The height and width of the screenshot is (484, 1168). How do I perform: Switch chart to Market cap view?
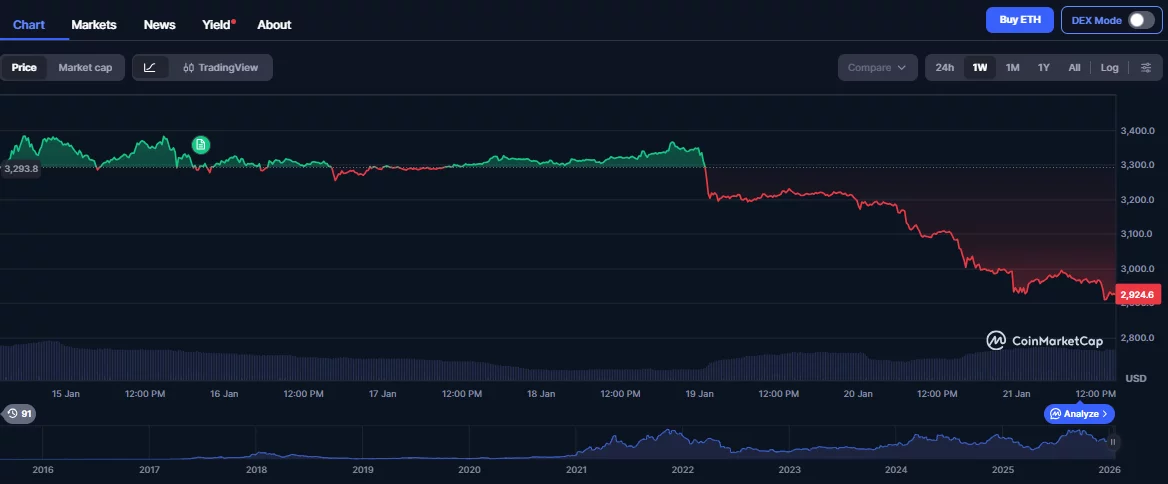coord(85,68)
